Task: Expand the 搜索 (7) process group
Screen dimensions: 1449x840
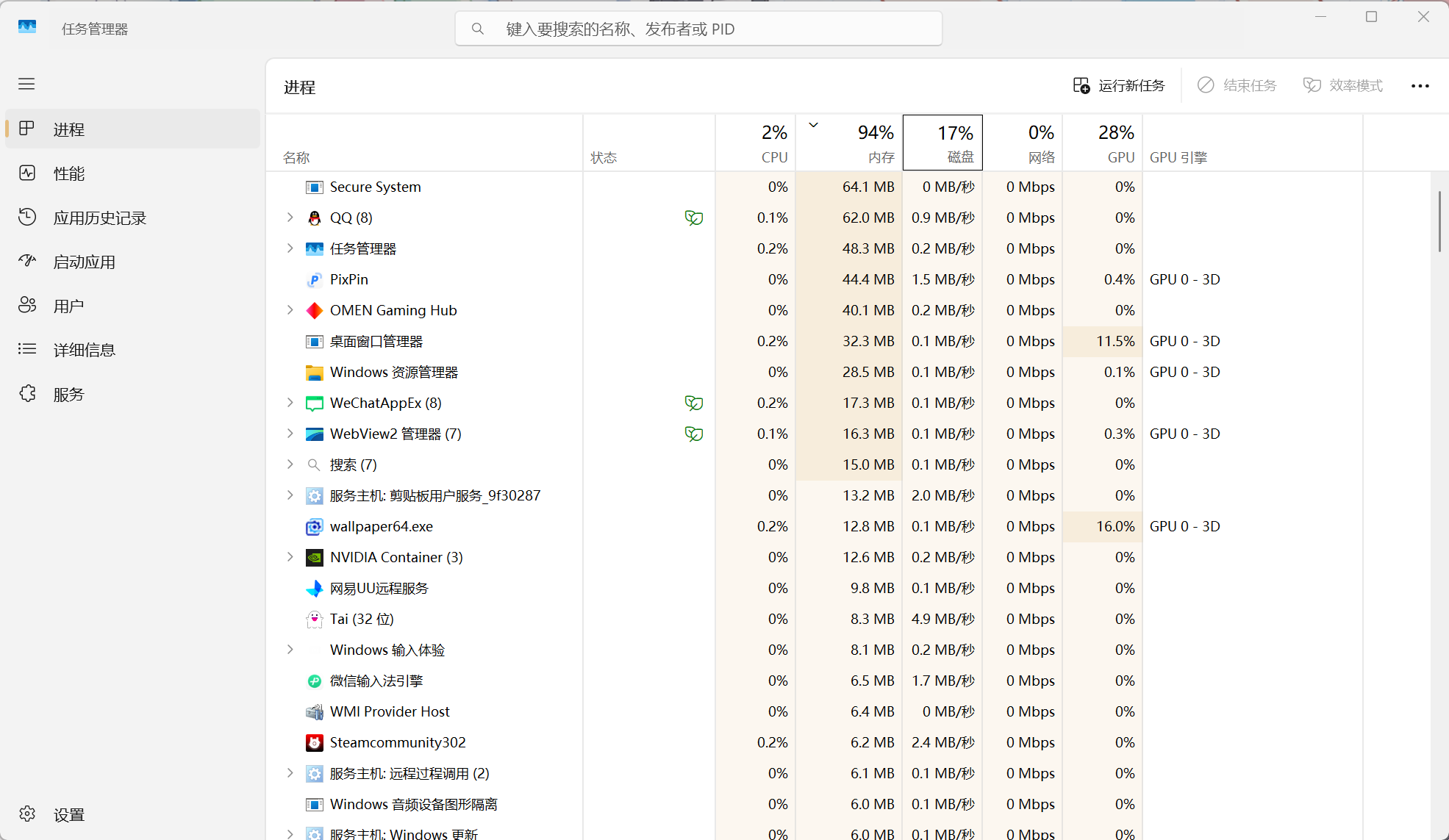Action: click(x=290, y=464)
